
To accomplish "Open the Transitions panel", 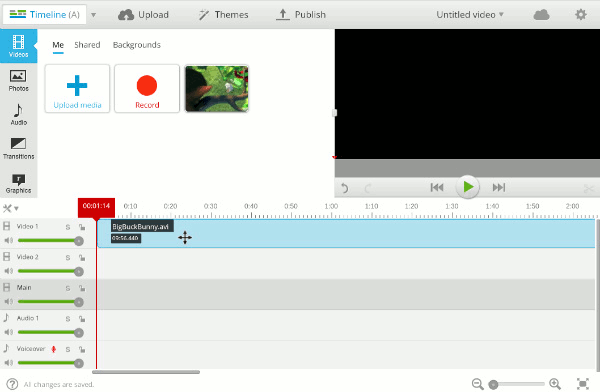I will coord(18,148).
